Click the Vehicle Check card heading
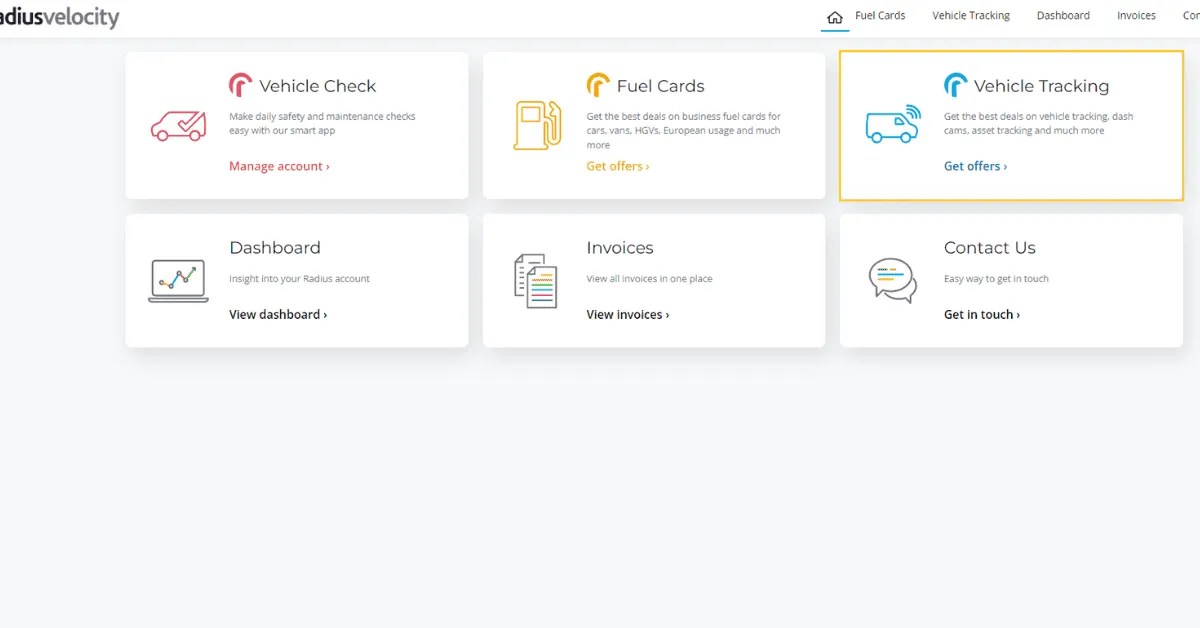 point(317,86)
